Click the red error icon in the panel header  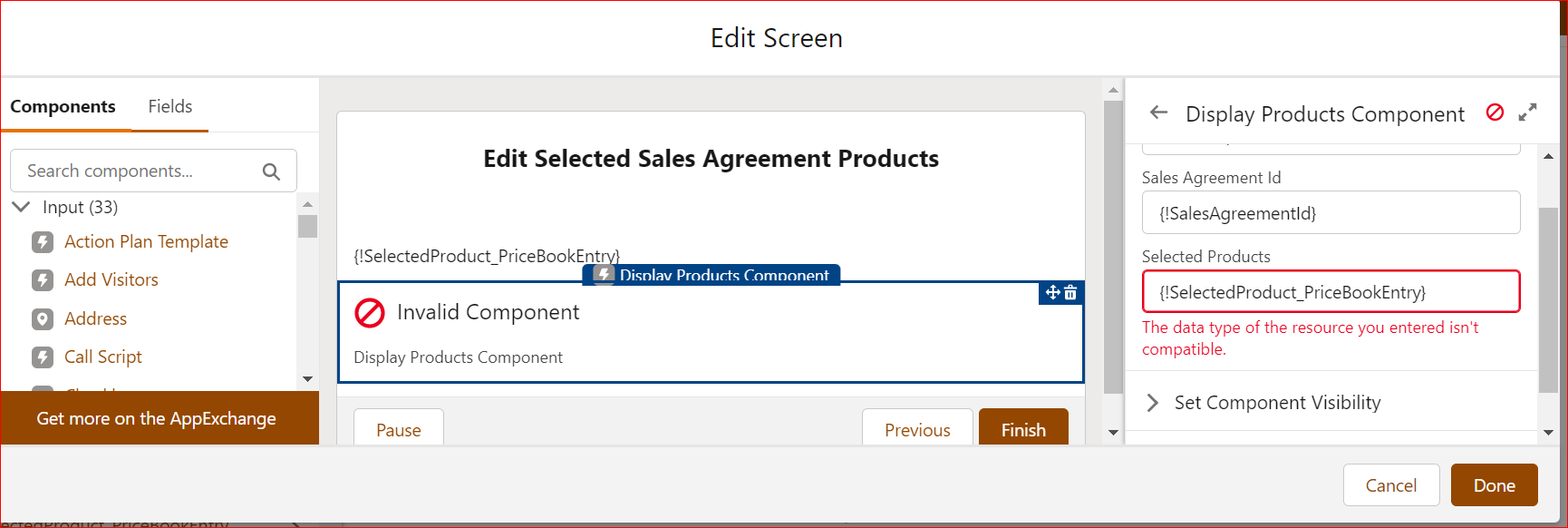[1495, 112]
